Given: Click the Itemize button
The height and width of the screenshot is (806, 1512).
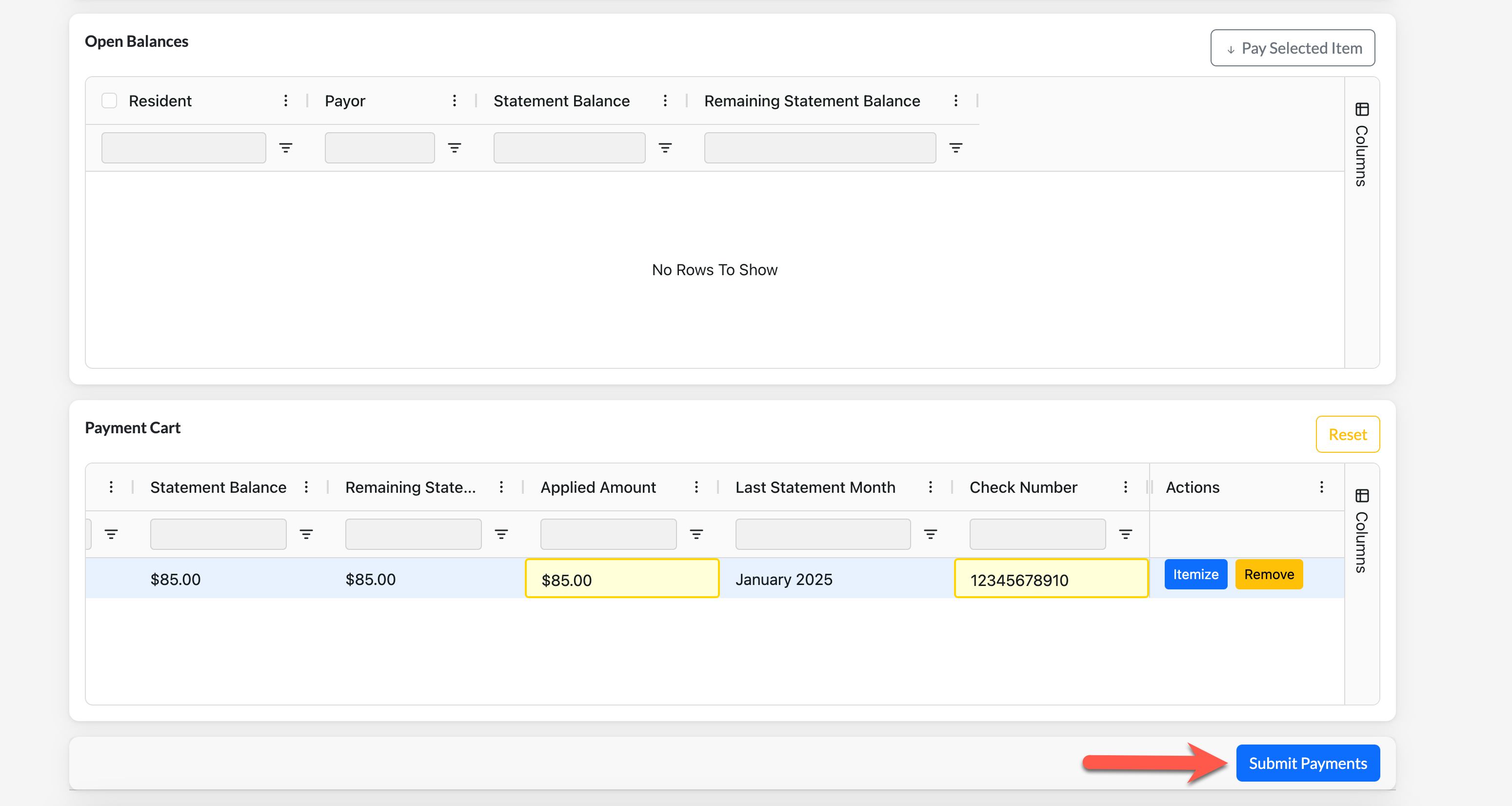Looking at the screenshot, I should pyautogui.click(x=1195, y=575).
